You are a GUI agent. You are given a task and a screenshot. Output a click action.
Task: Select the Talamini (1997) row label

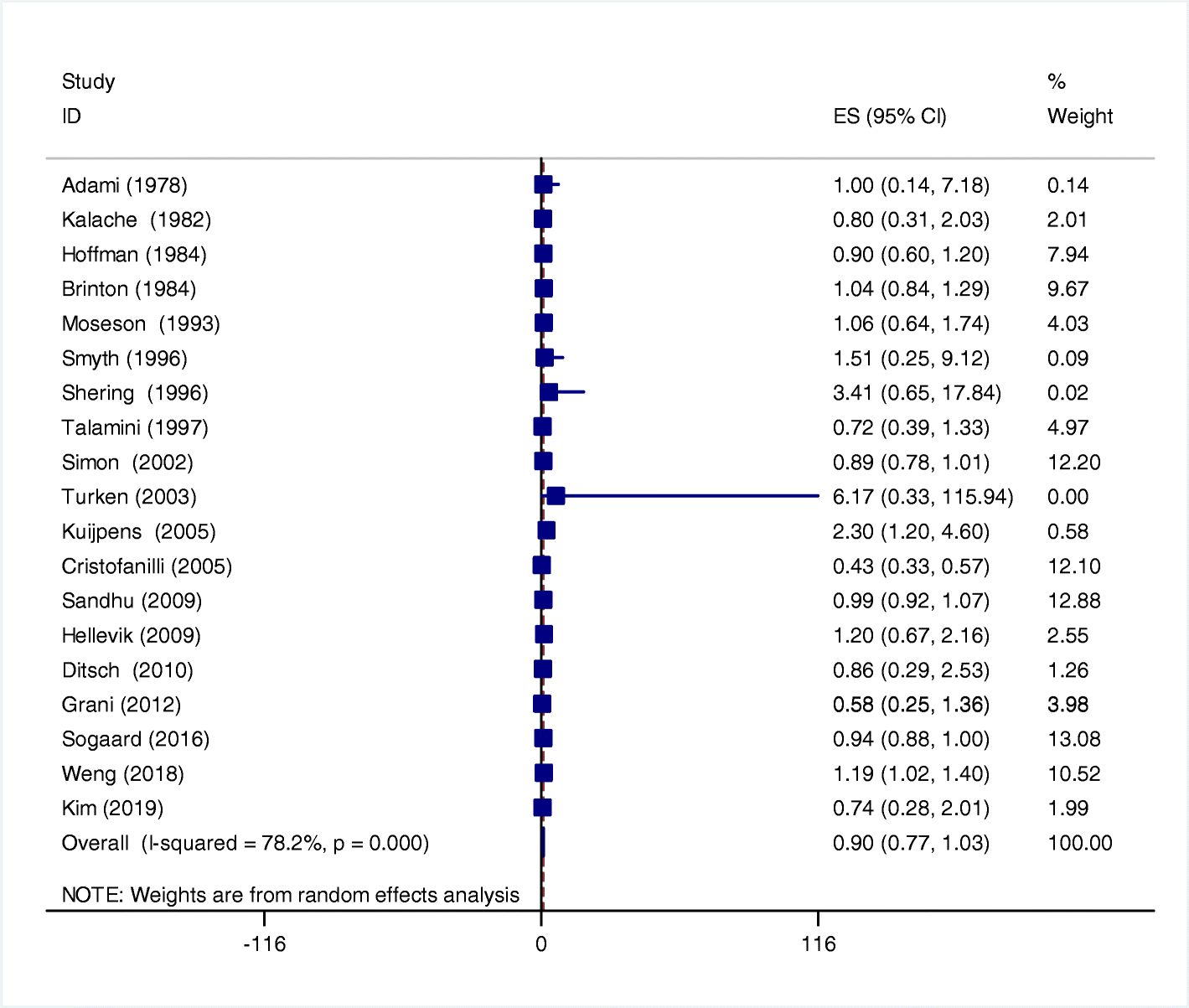(x=135, y=427)
